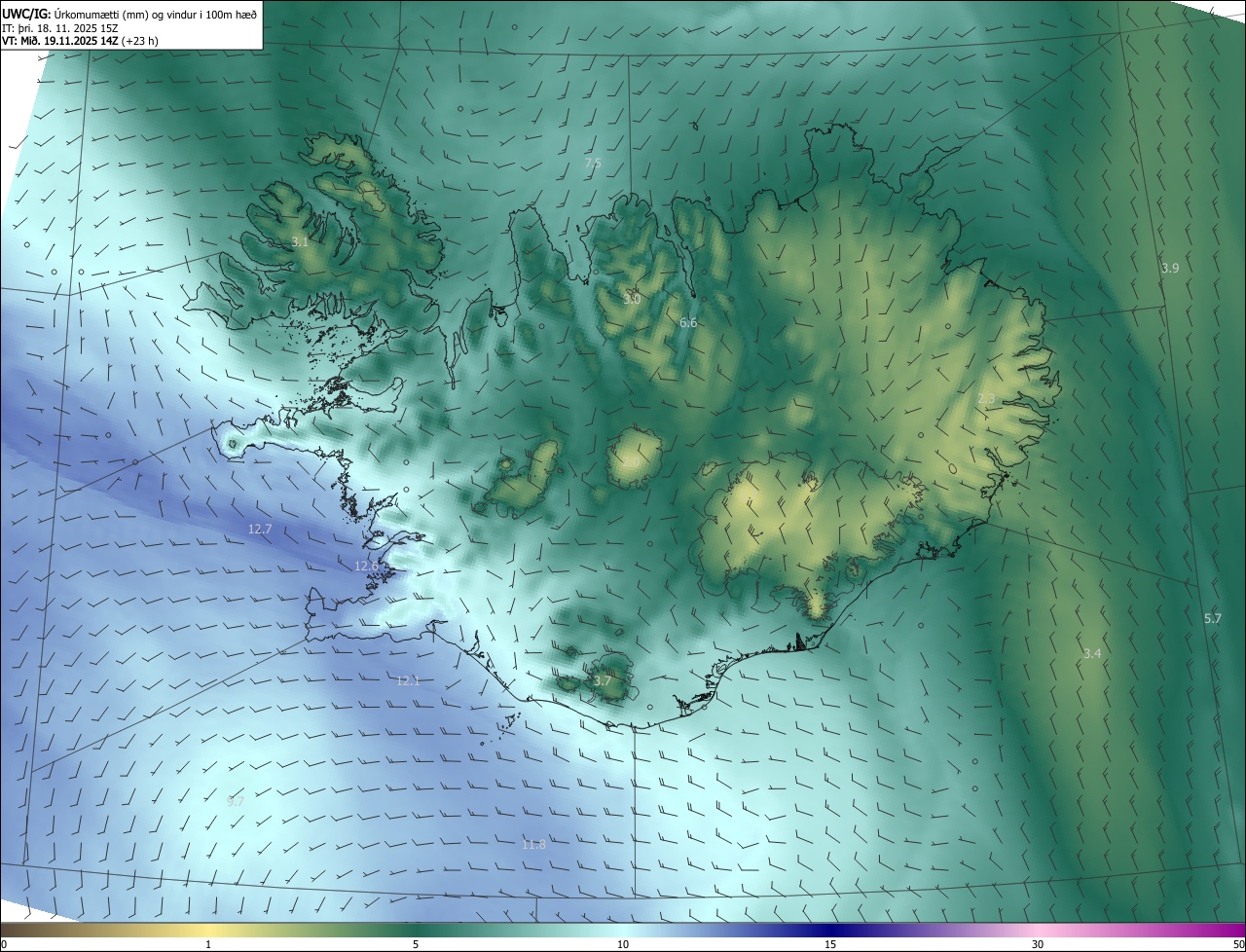Click the 11.8 value label south of Iceland
This screenshot has width=1246, height=952.
(533, 844)
